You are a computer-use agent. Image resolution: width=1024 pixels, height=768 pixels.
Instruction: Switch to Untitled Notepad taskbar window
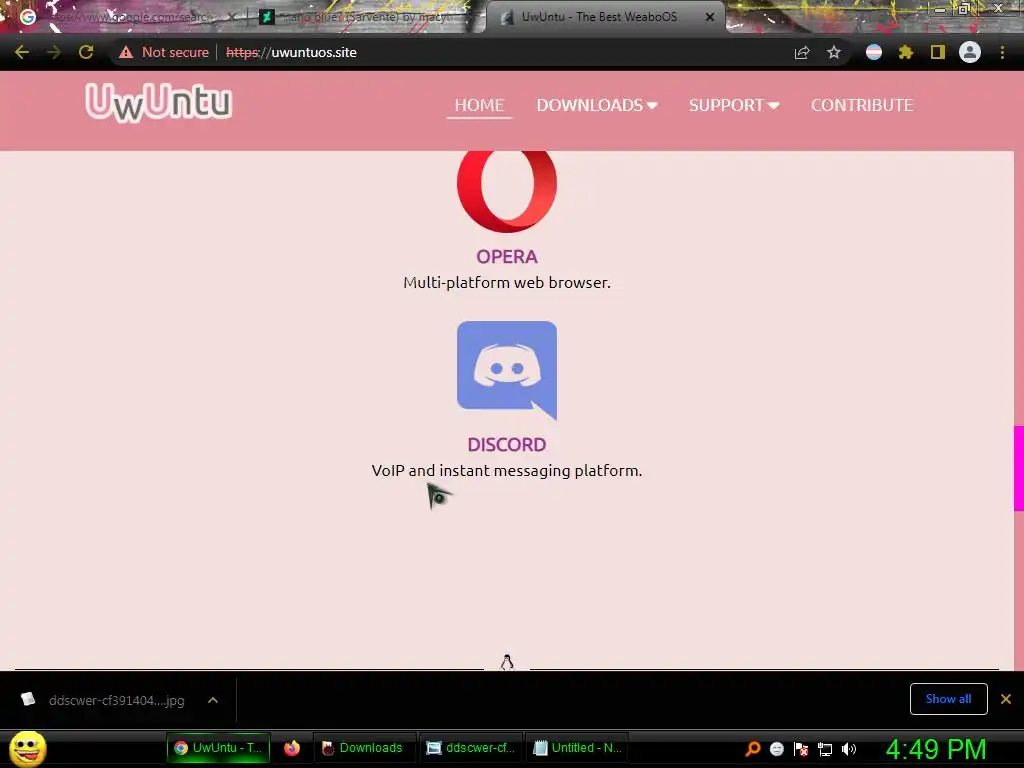(577, 748)
